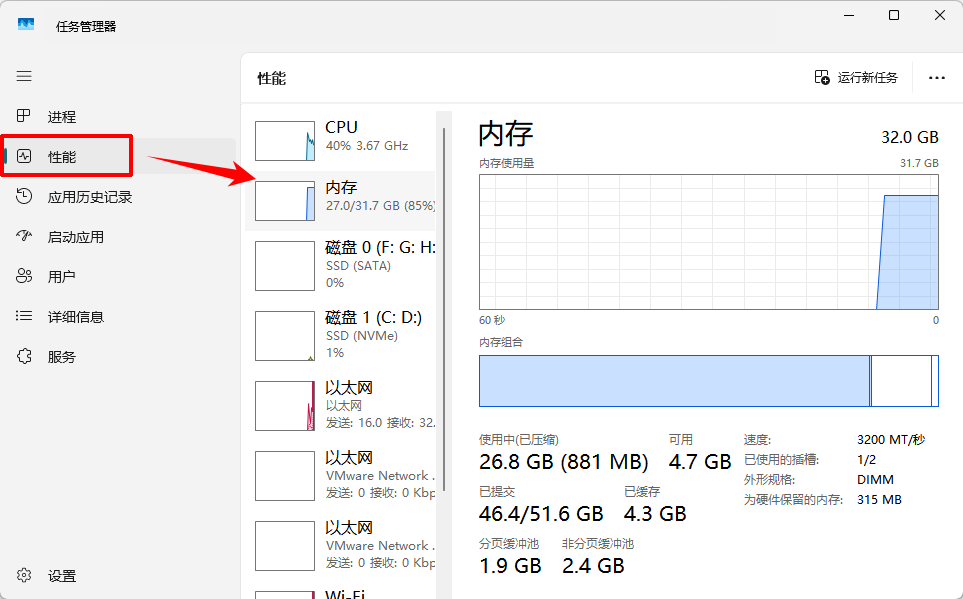Click the 60 秒 graph axis label

click(492, 320)
